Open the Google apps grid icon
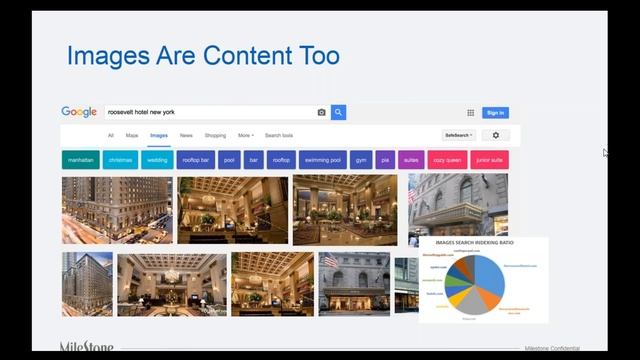The height and width of the screenshot is (360, 640). coord(471,113)
